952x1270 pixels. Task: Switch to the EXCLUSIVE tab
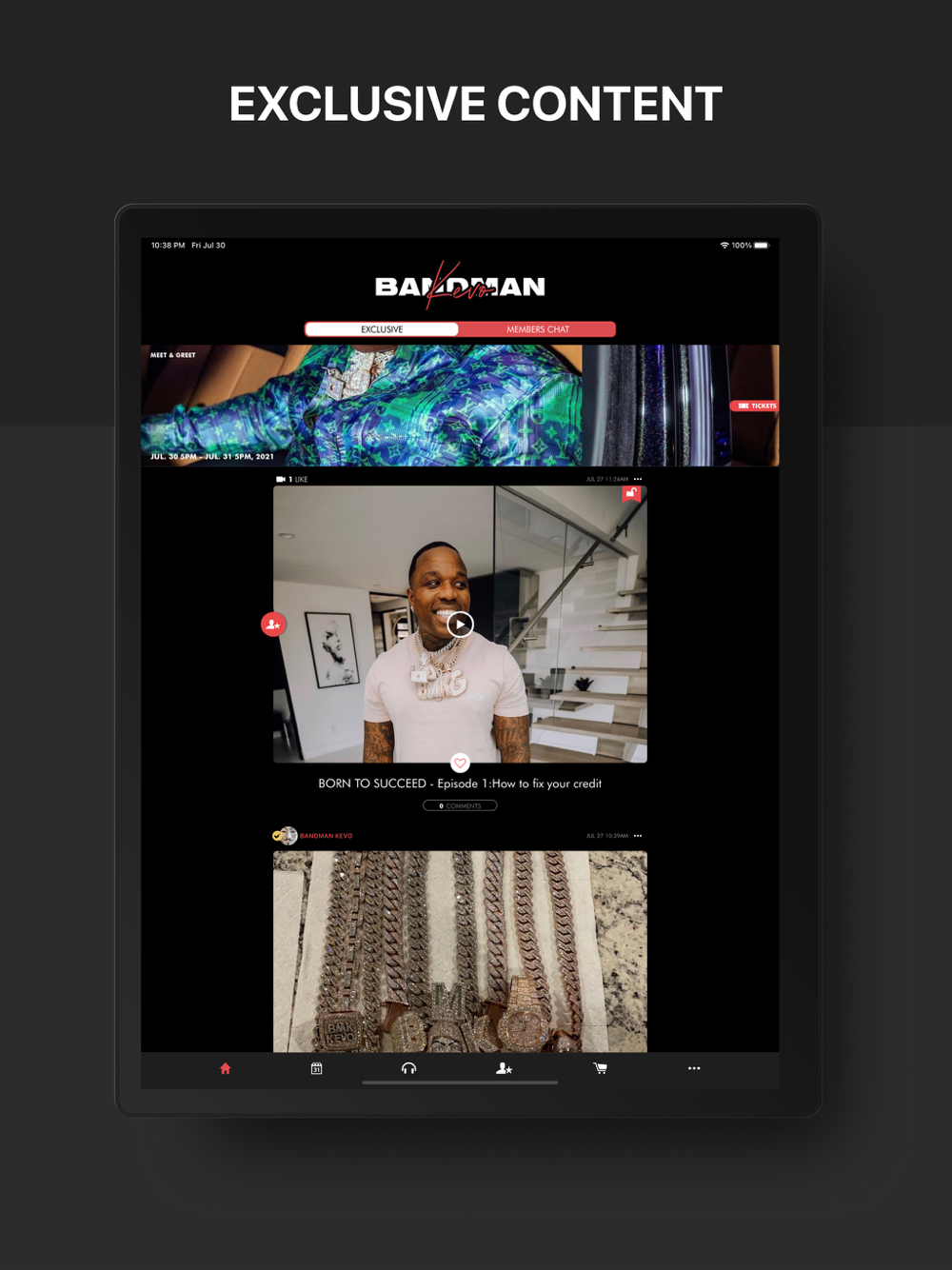[382, 329]
